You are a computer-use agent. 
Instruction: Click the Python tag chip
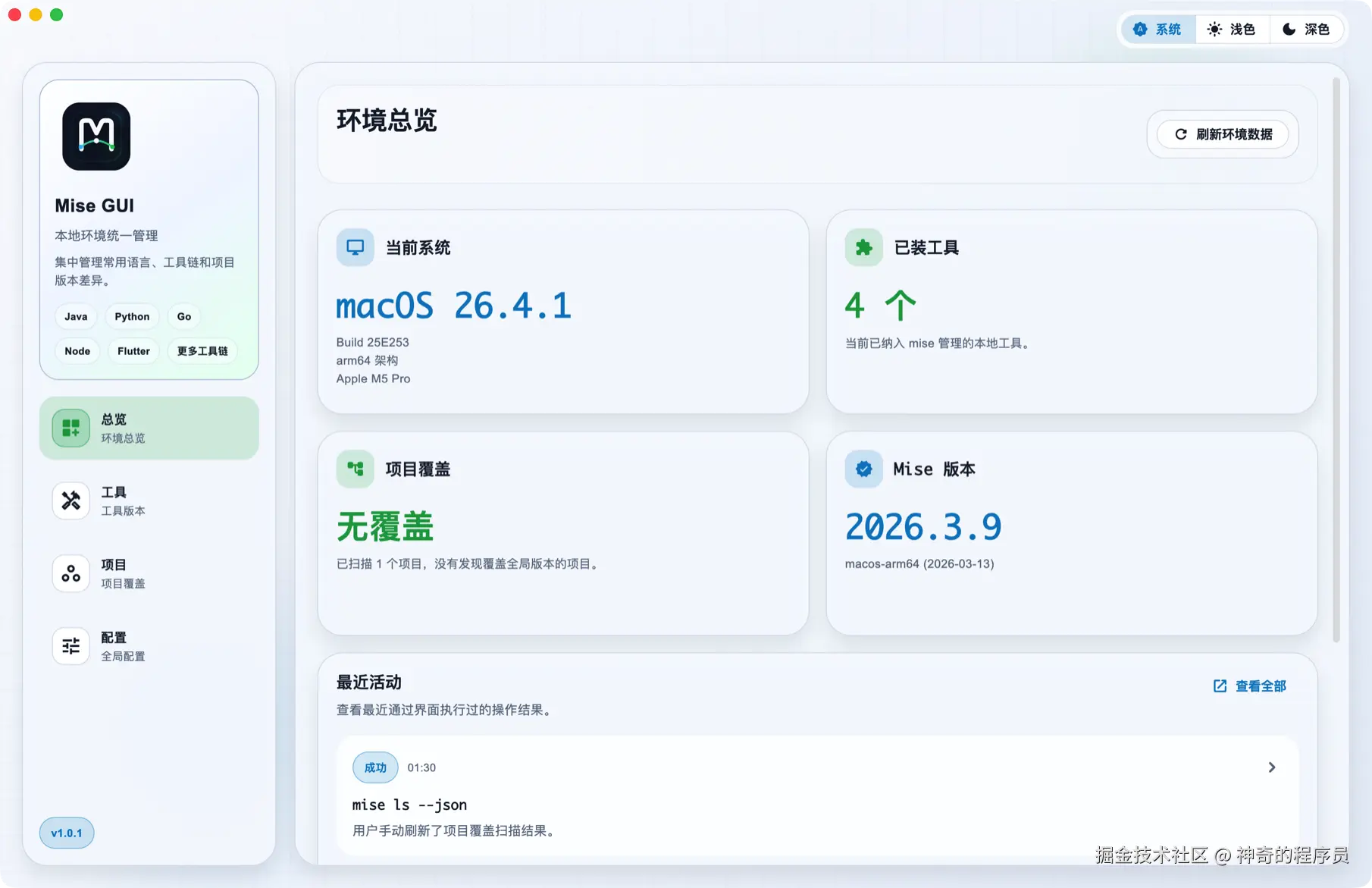click(x=132, y=316)
